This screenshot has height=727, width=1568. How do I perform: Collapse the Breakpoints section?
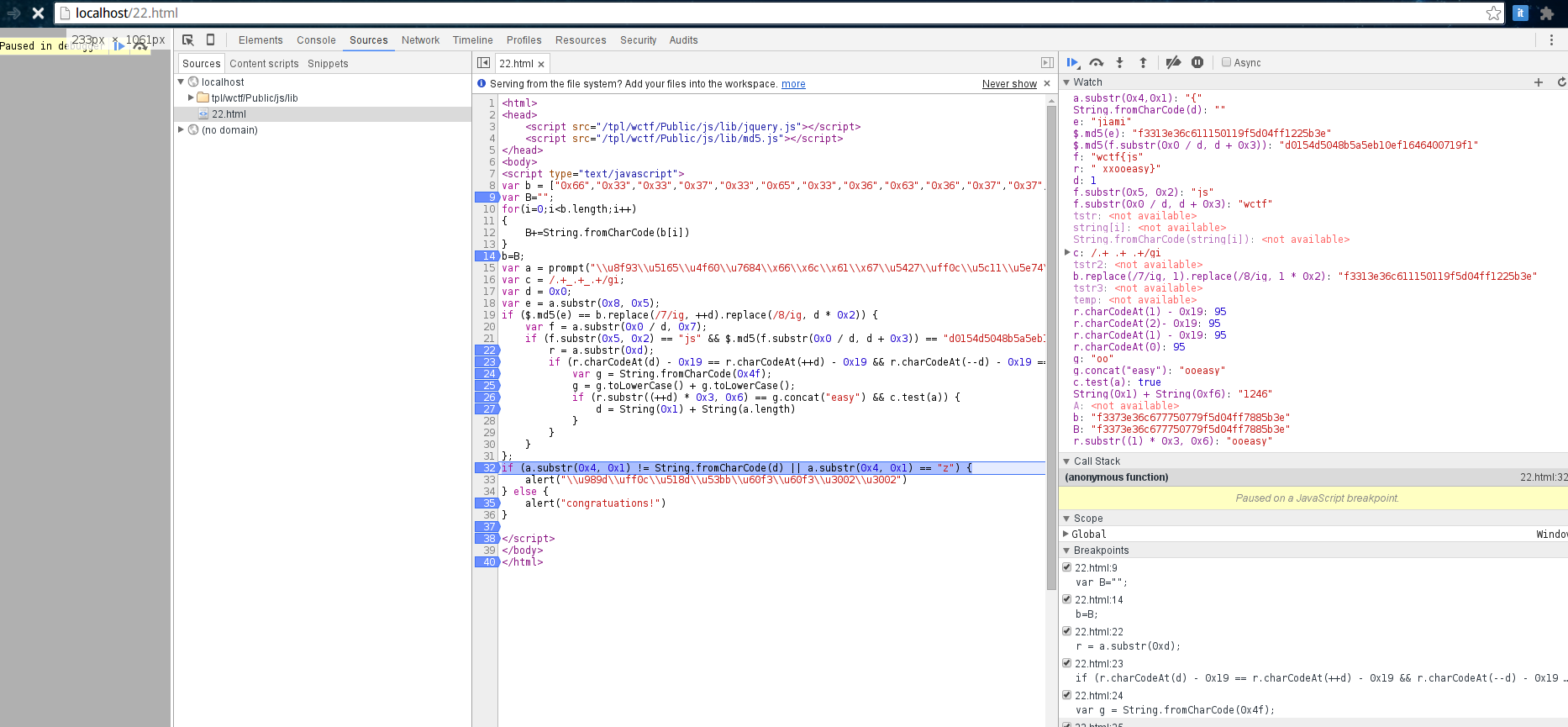[1066, 551]
